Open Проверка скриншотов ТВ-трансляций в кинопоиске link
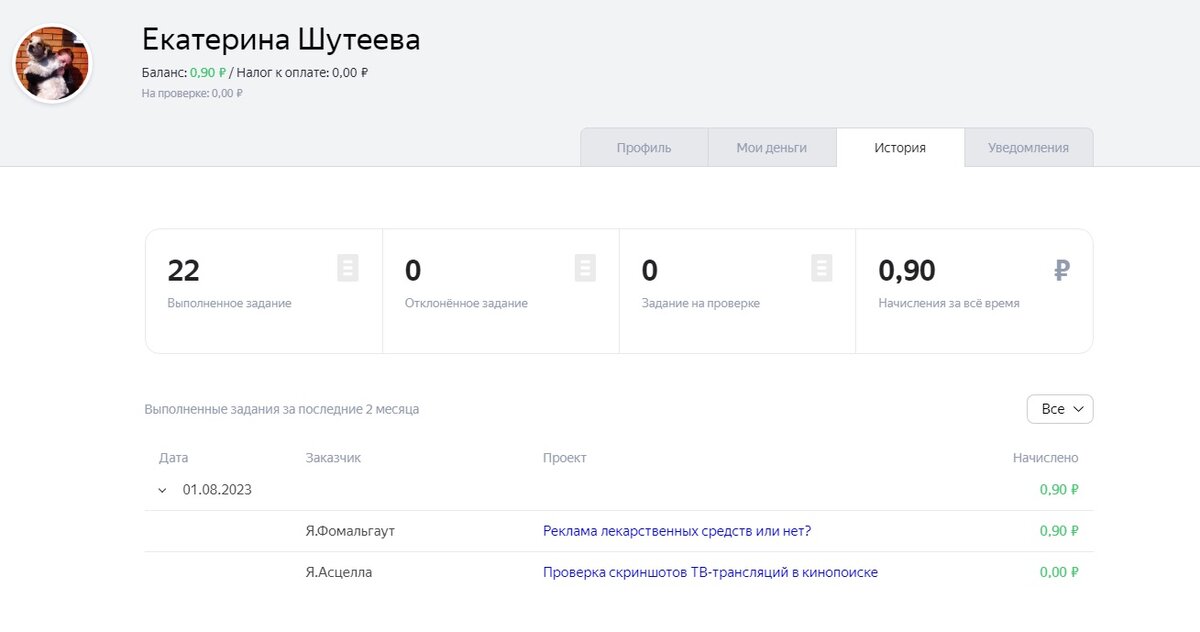Image resolution: width=1200 pixels, height=632 pixels. [x=710, y=572]
